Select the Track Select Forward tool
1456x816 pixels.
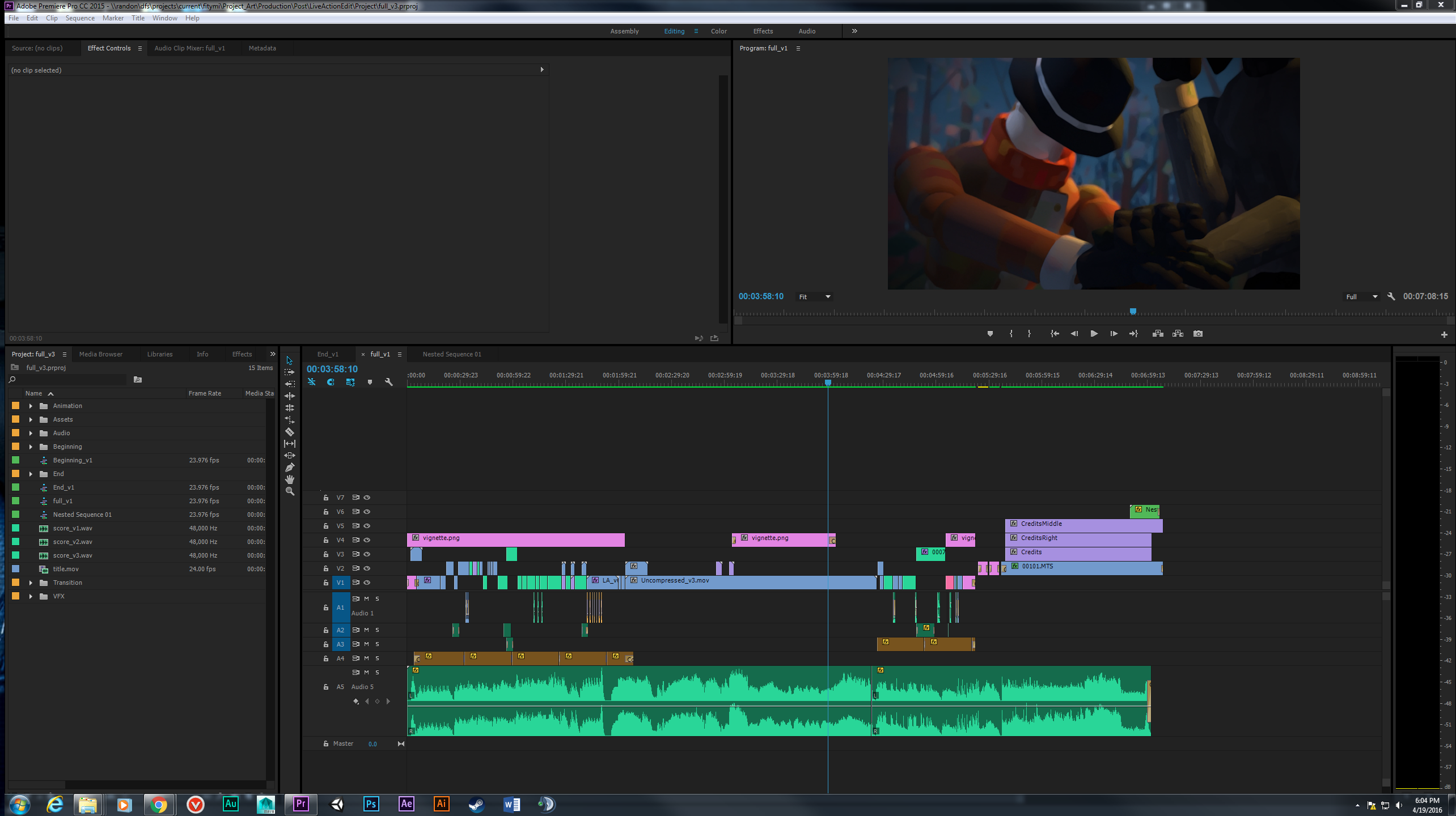tap(289, 372)
